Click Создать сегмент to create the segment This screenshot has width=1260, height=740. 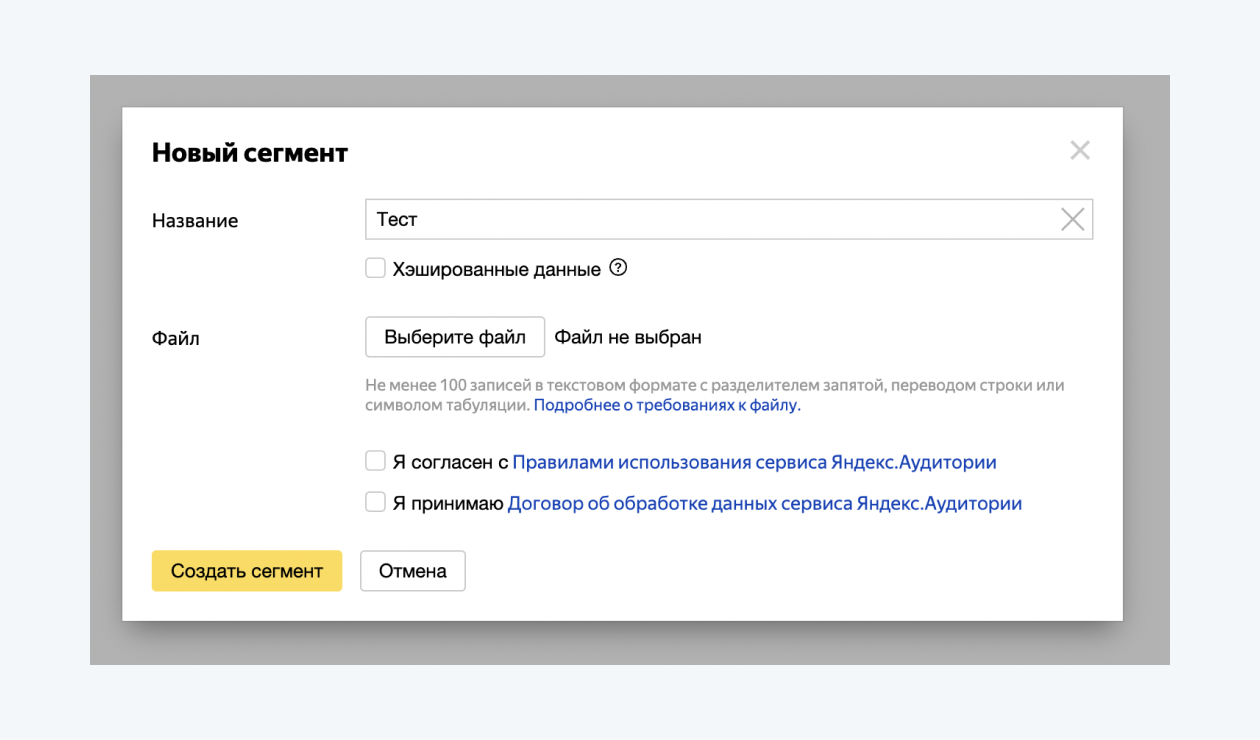pyautogui.click(x=246, y=570)
